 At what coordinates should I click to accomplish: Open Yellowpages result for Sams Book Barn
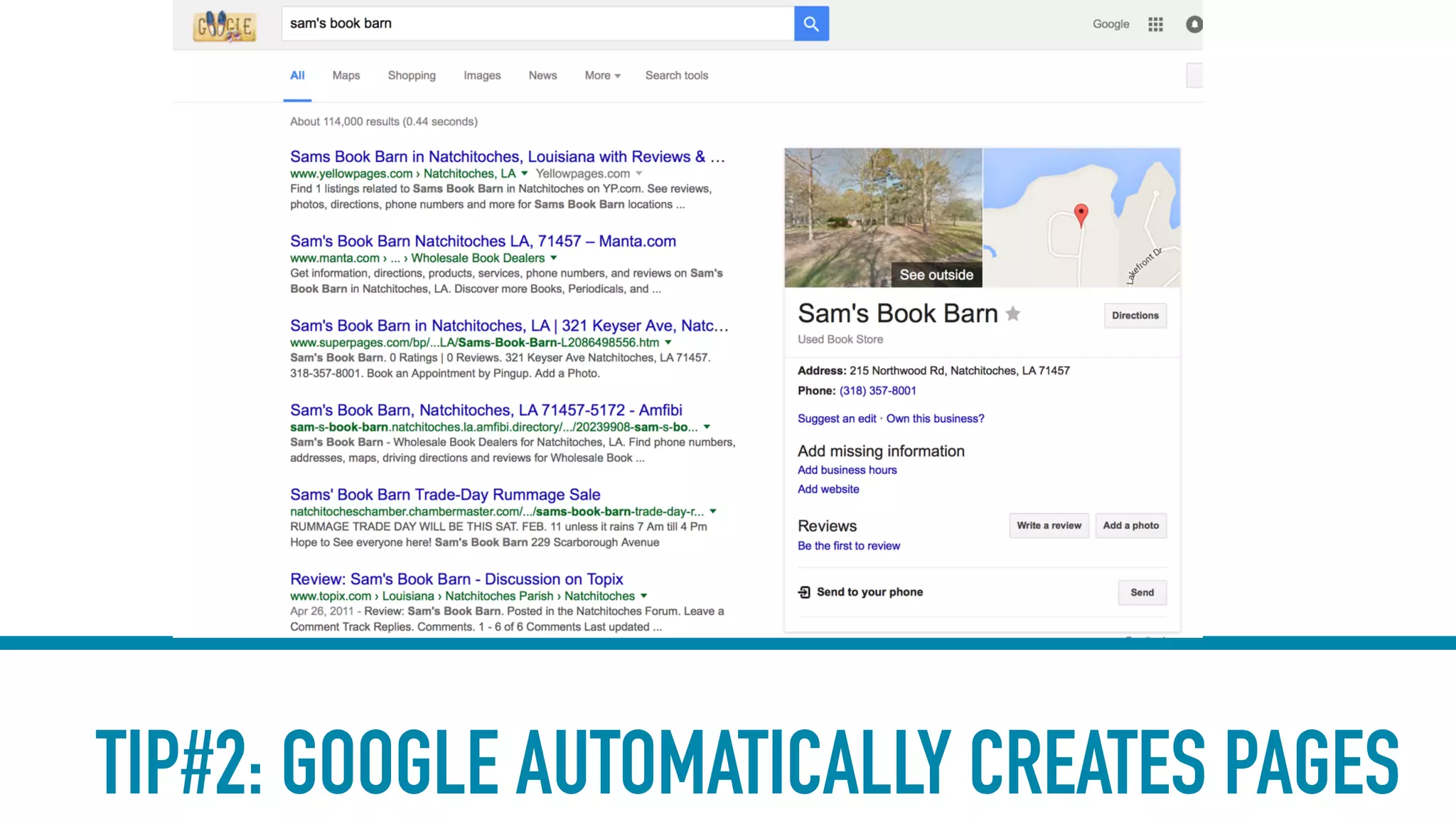point(508,156)
